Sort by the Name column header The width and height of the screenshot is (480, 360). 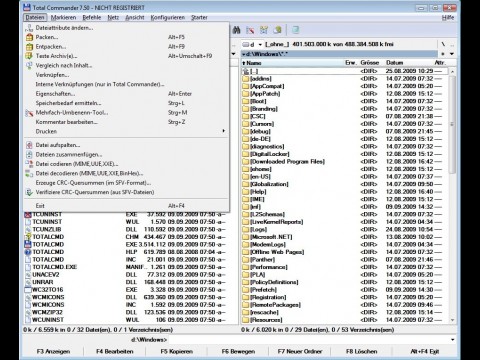[x=293, y=63]
